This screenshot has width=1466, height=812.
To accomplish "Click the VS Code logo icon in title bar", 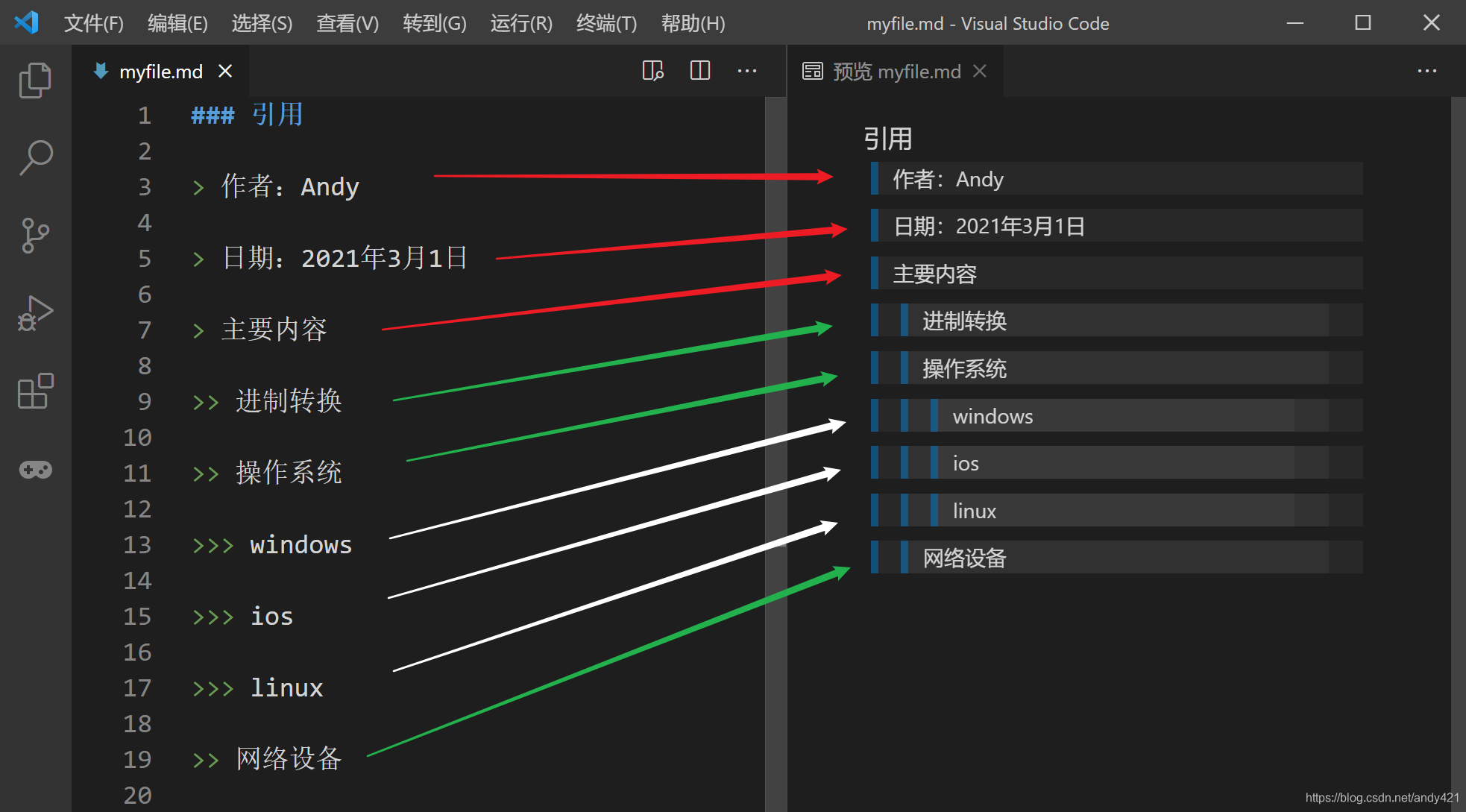I will click(27, 22).
